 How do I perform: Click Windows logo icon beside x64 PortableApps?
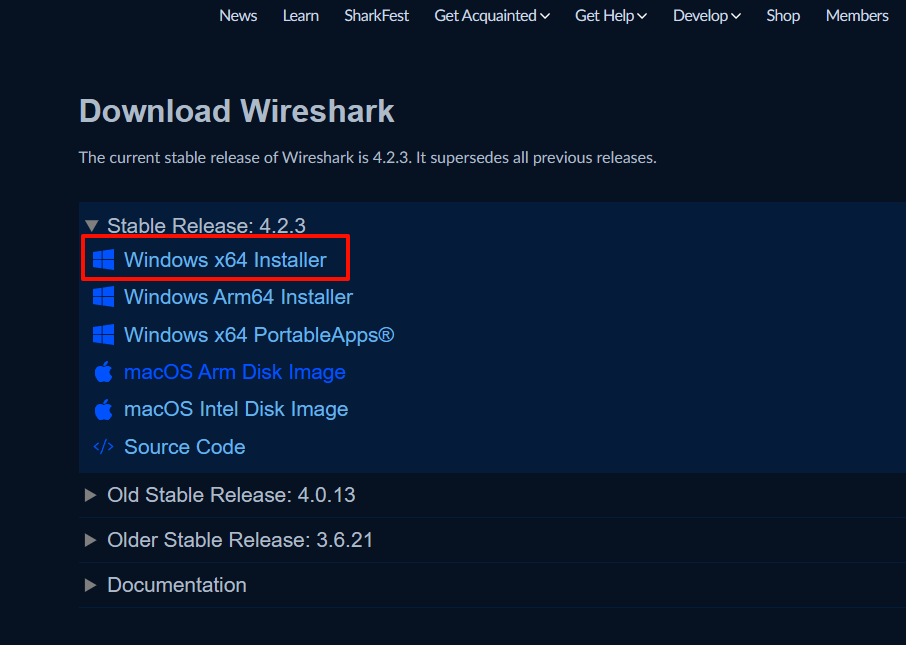(103, 335)
